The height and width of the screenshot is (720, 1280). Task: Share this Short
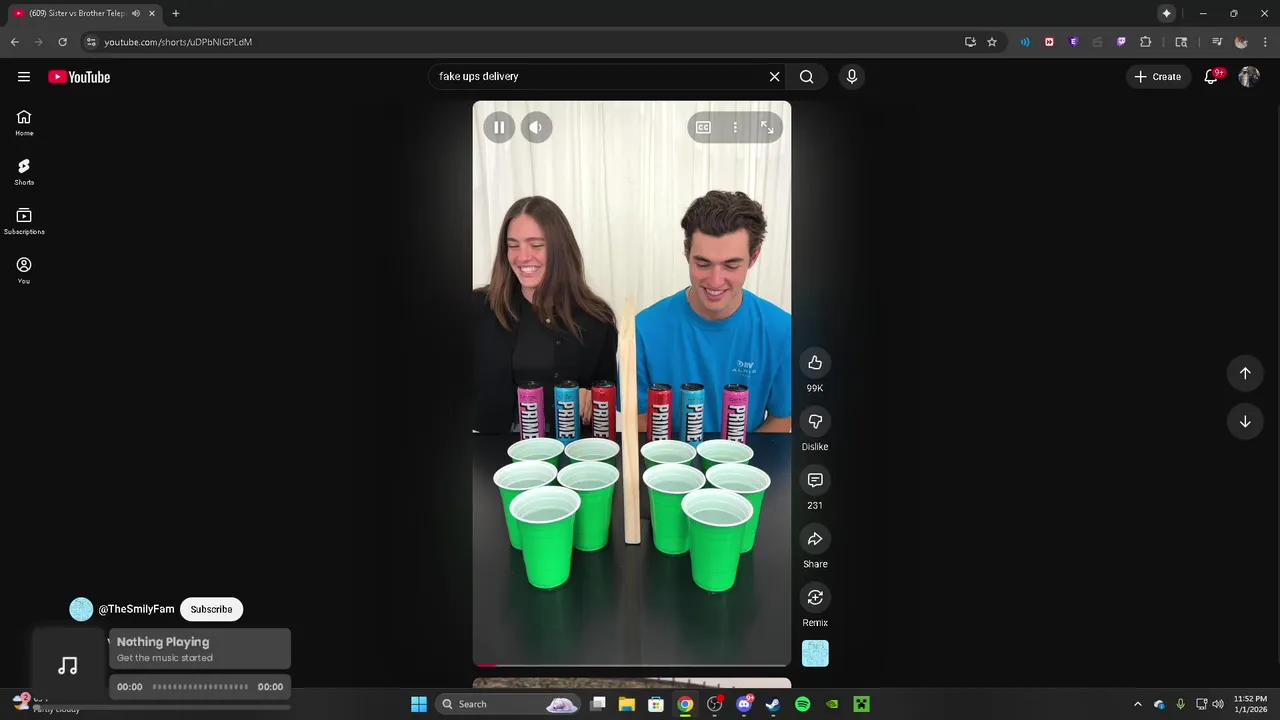[x=815, y=539]
